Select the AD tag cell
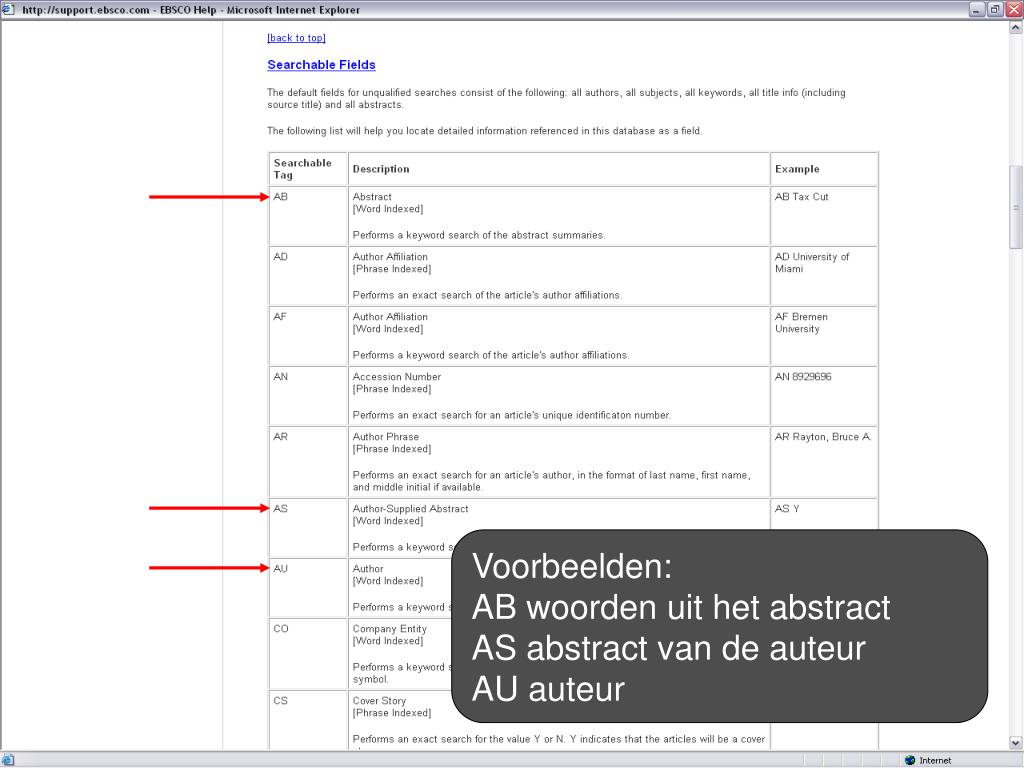This screenshot has width=1024, height=768. point(308,276)
